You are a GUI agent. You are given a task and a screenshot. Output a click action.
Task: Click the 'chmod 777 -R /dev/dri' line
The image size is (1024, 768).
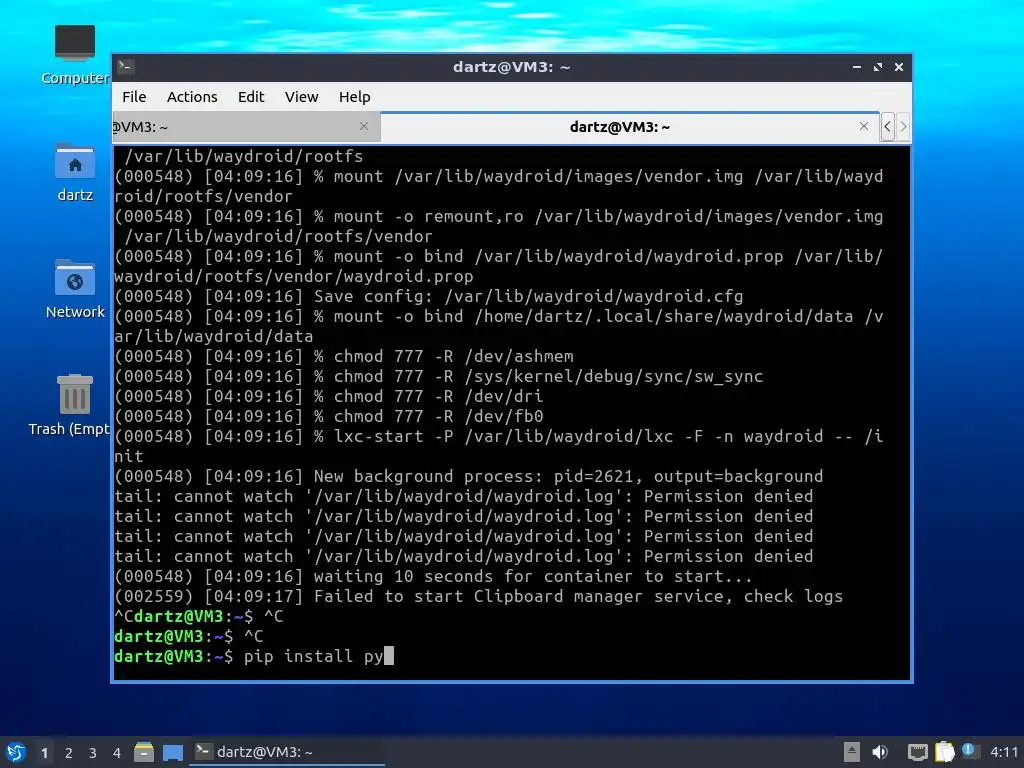tap(328, 396)
